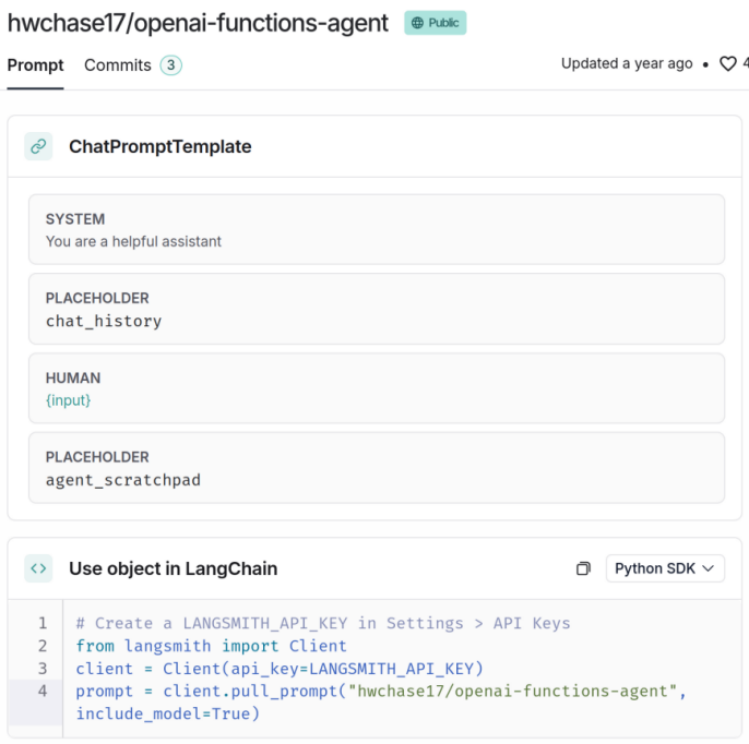Click the code brackets icon beside Use object
Image resolution: width=749 pixels, height=744 pixels.
(x=38, y=568)
